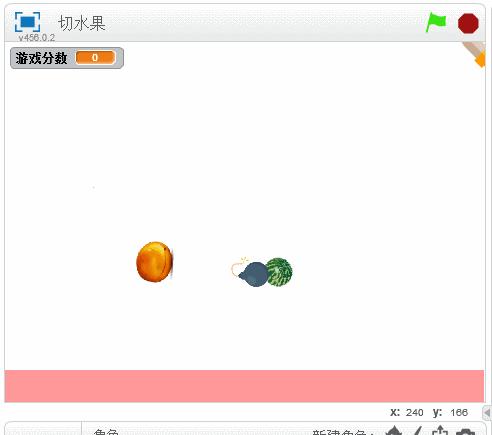Click the knife sprite in stage corner
The image size is (492, 435).
tap(474, 54)
